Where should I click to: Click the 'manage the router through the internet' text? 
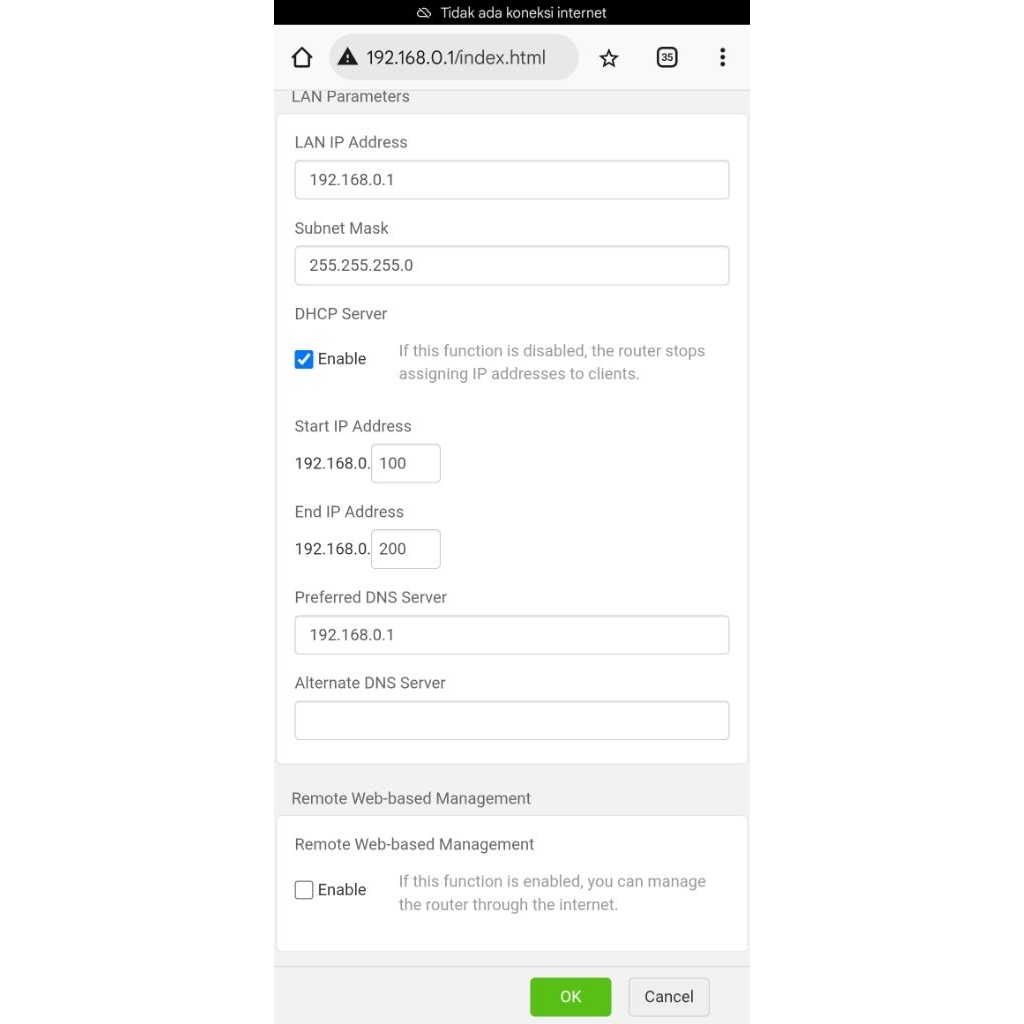coord(551,893)
